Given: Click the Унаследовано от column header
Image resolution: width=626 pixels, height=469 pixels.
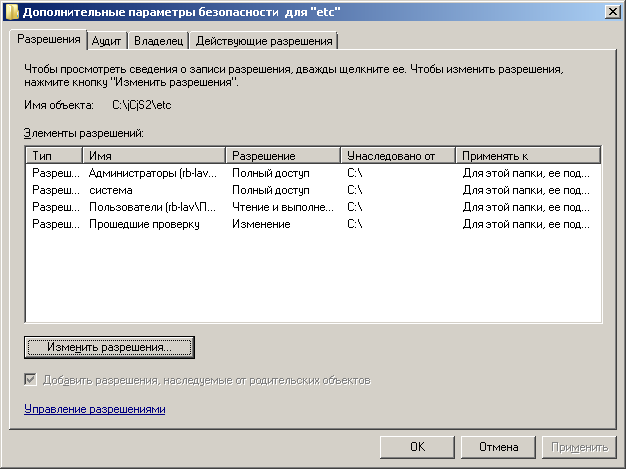Looking at the screenshot, I should pos(397,156).
